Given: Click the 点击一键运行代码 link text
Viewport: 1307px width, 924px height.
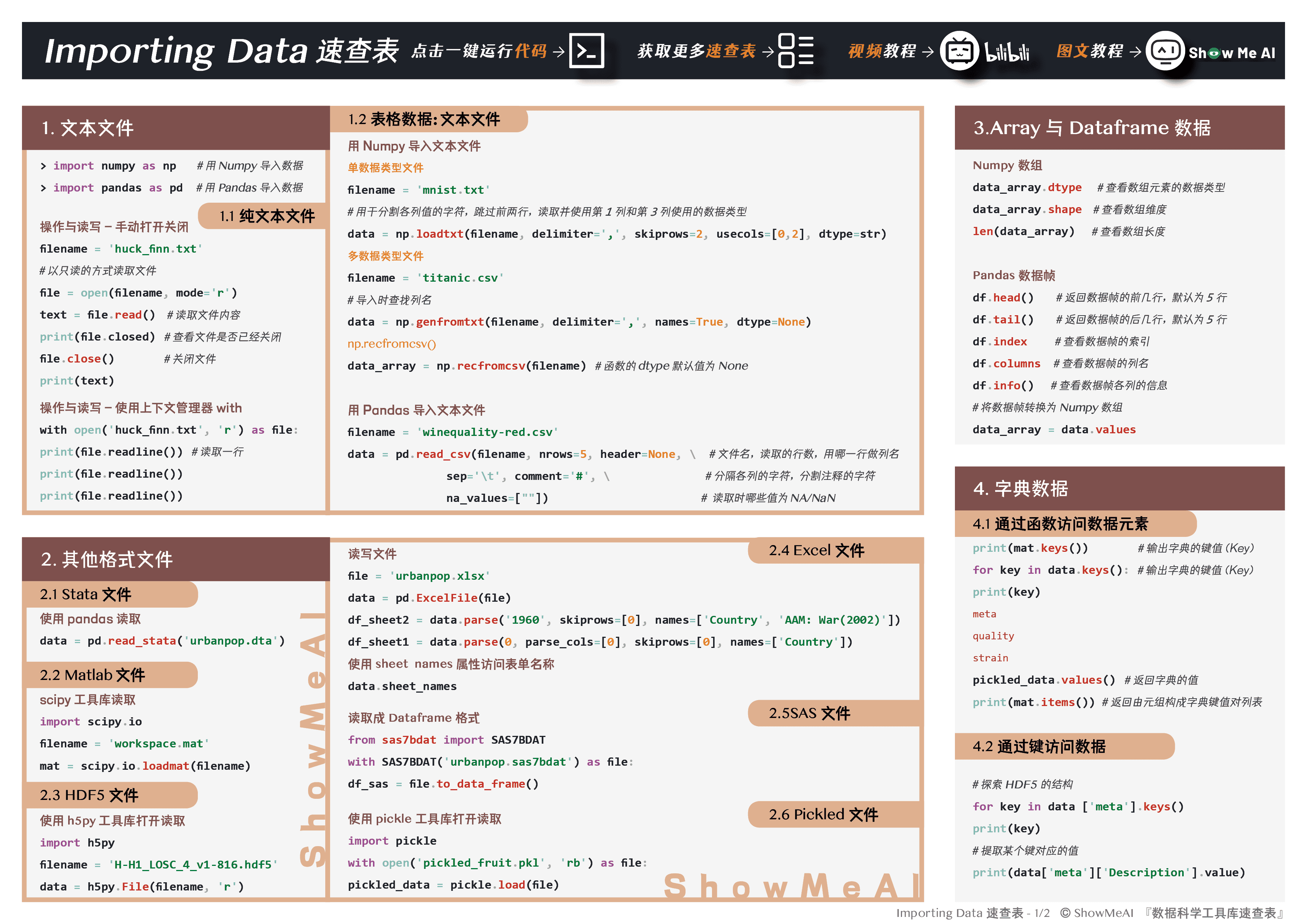Looking at the screenshot, I should point(479,51).
